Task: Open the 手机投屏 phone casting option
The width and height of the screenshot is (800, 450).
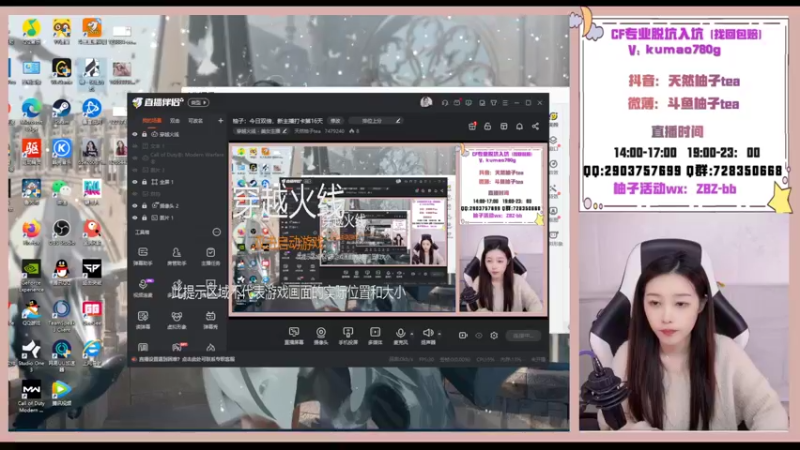Action: tap(348, 336)
